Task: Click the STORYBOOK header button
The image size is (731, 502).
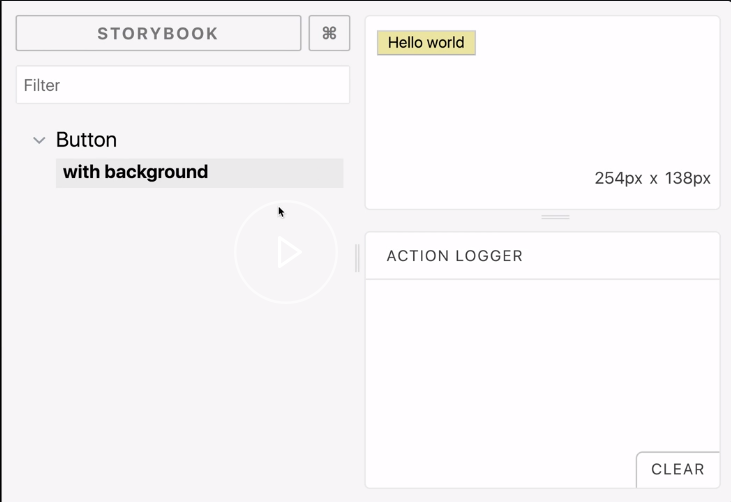Action: (158, 33)
